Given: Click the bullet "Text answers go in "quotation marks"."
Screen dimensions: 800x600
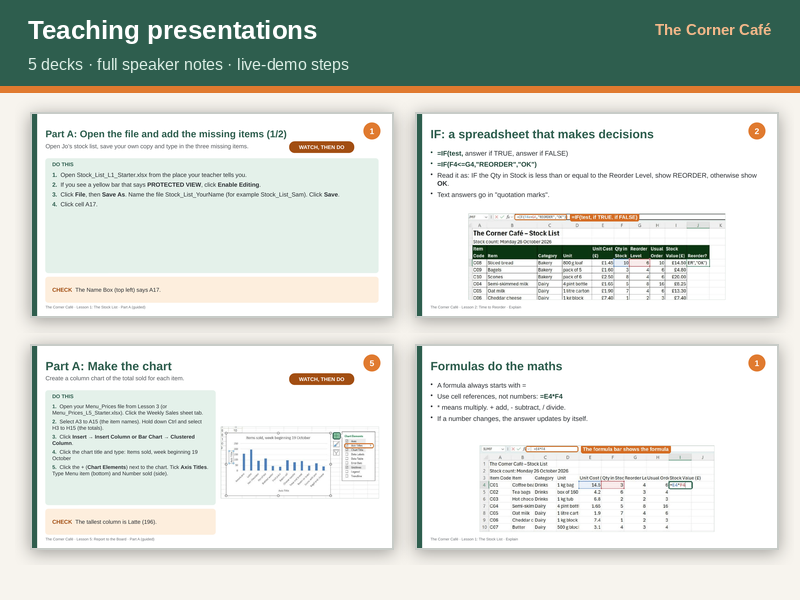Looking at the screenshot, I should tap(493, 194).
